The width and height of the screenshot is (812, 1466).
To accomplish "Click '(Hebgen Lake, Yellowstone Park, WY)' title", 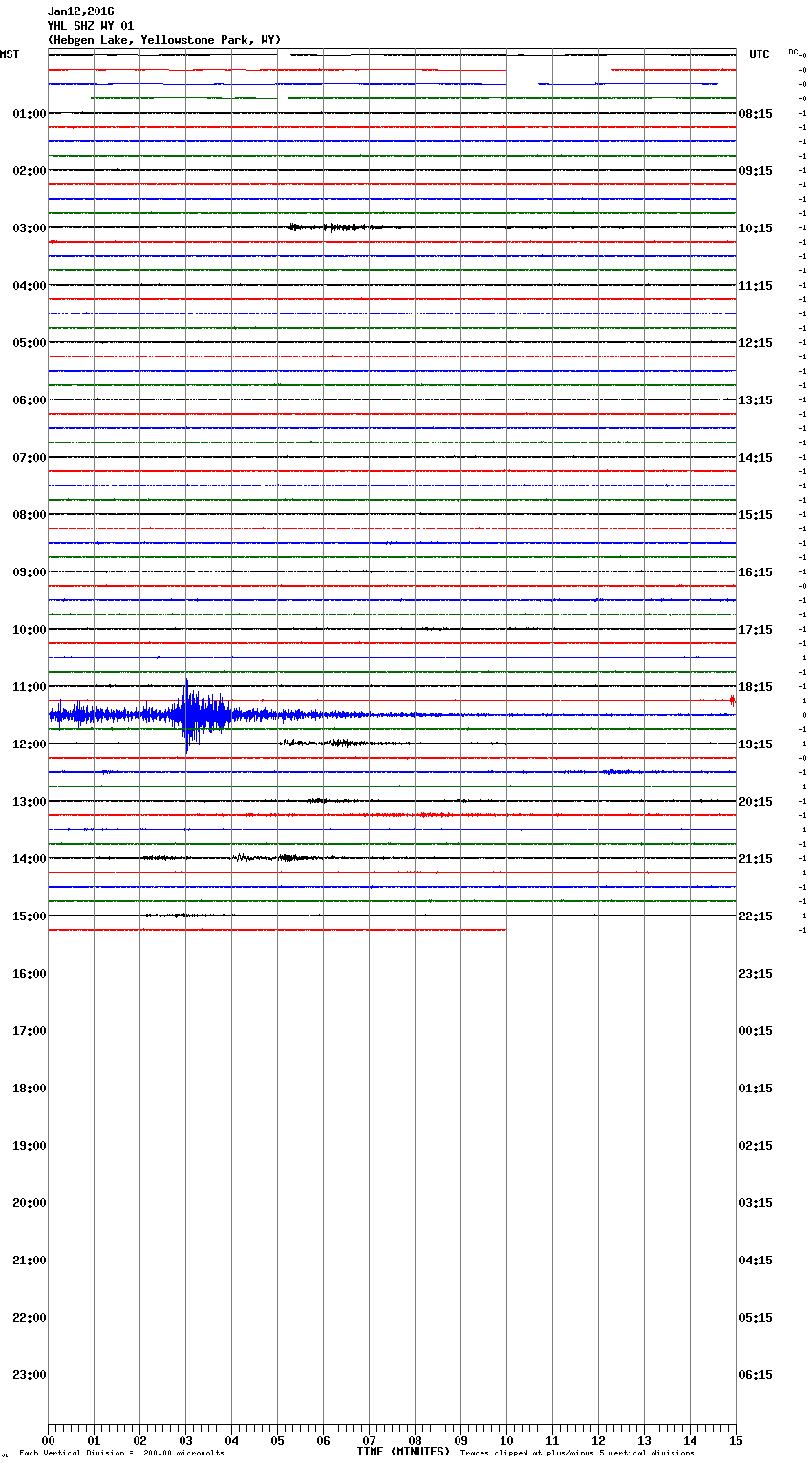I will click(164, 40).
